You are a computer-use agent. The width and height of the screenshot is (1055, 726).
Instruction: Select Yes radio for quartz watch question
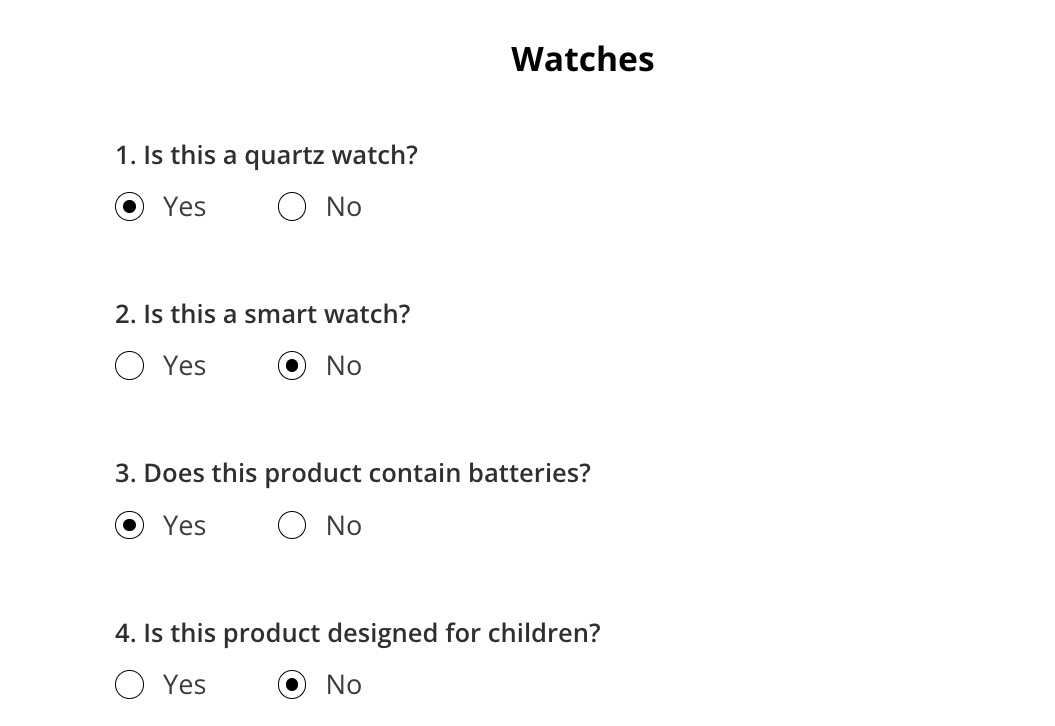point(129,206)
